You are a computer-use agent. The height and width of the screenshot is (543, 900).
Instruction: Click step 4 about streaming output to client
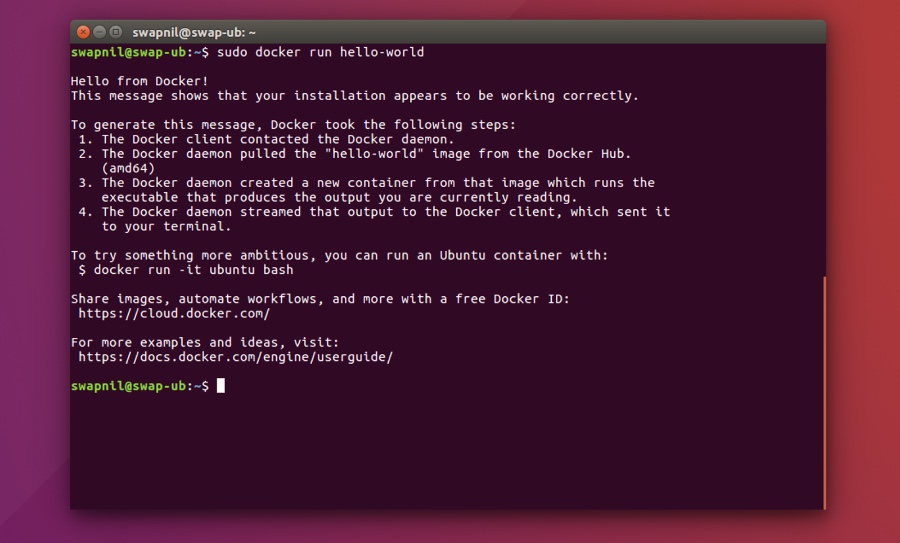tap(374, 212)
